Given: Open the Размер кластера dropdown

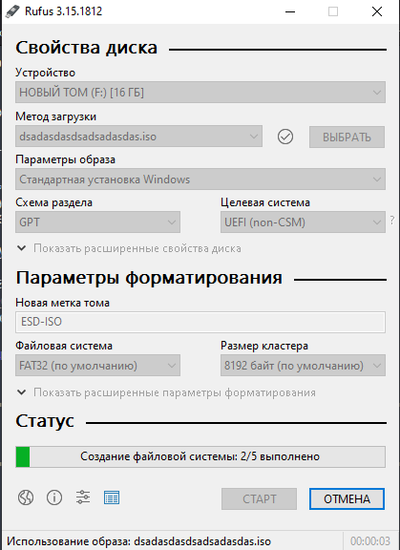Looking at the screenshot, I should click(x=303, y=365).
